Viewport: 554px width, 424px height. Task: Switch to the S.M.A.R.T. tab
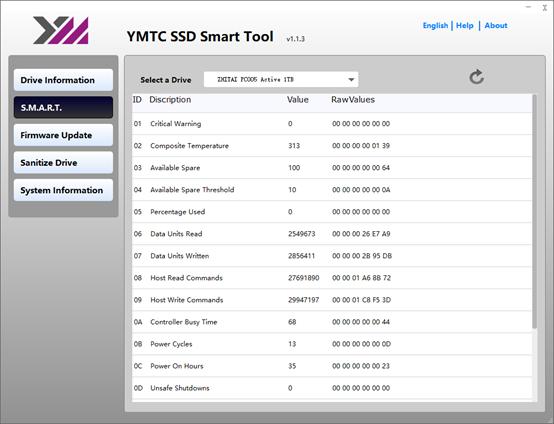point(64,107)
